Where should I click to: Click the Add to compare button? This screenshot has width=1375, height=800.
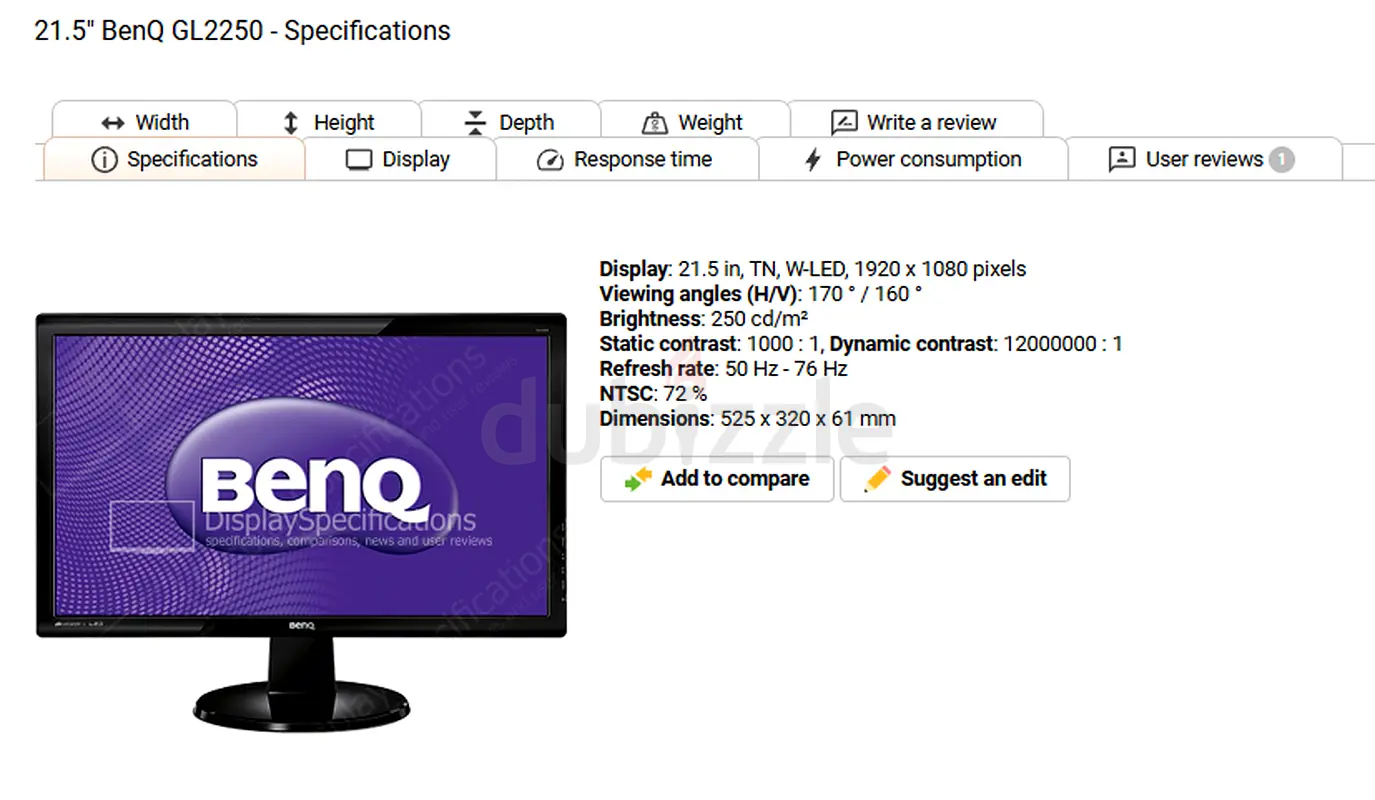point(717,479)
